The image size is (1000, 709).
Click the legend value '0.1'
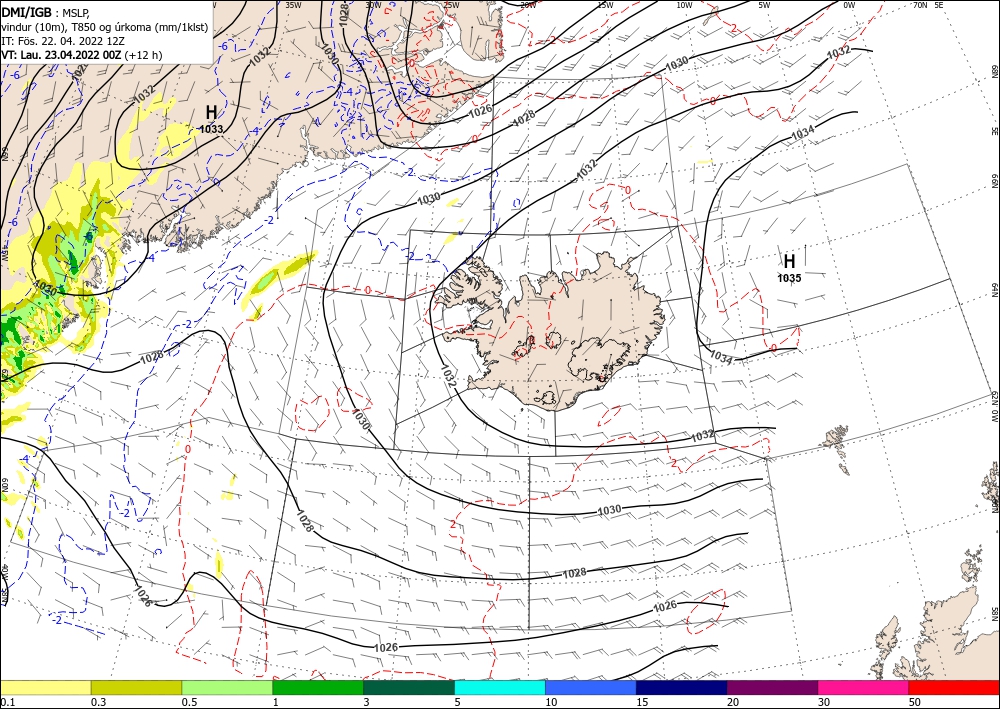pyautogui.click(x=6, y=702)
